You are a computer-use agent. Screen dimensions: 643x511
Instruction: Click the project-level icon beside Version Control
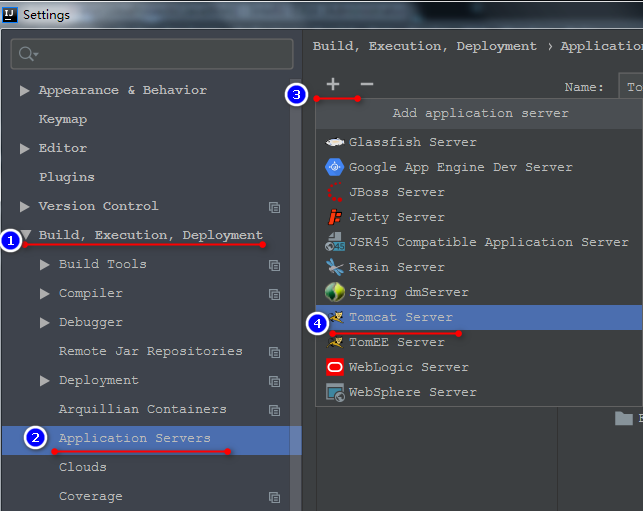coord(274,207)
